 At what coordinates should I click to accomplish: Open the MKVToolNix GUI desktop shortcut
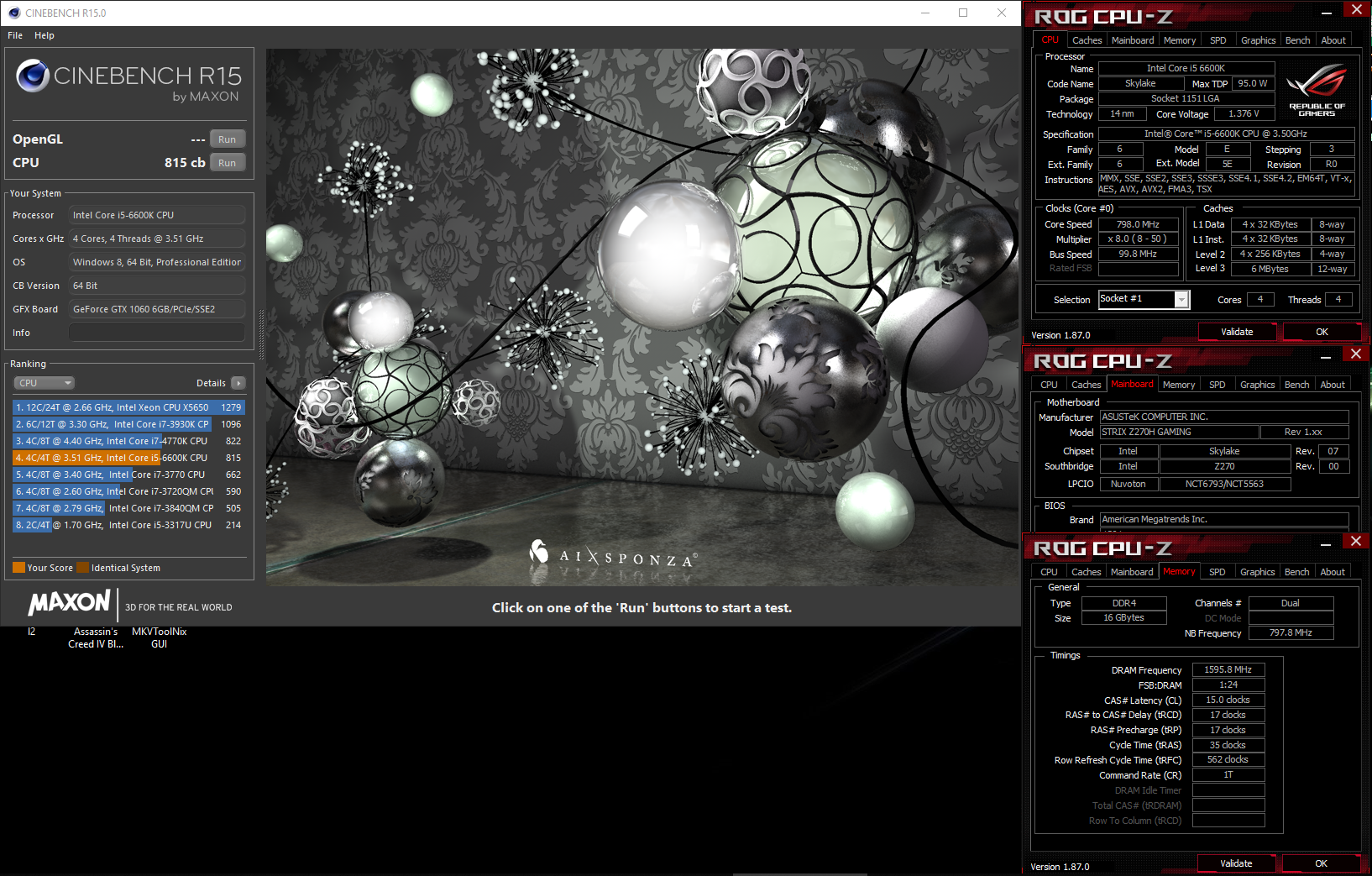pos(160,637)
